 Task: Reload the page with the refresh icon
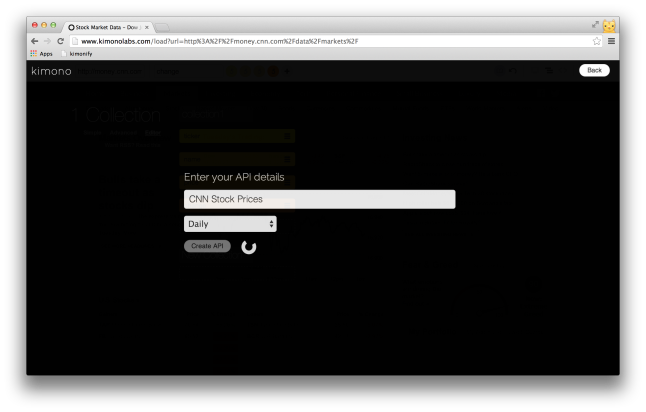coord(60,41)
